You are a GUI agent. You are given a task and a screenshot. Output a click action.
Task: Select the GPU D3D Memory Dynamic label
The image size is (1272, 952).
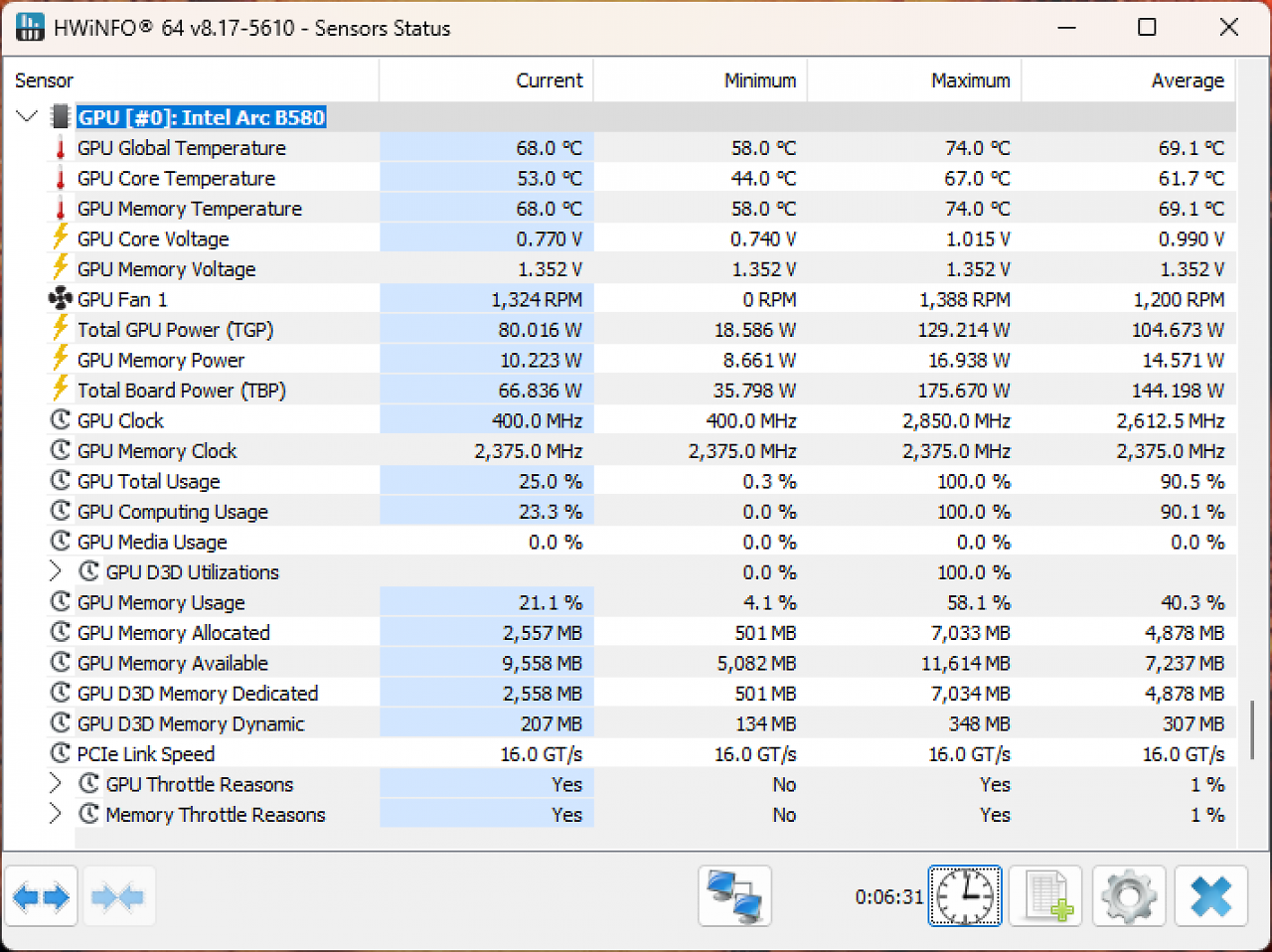tap(191, 723)
